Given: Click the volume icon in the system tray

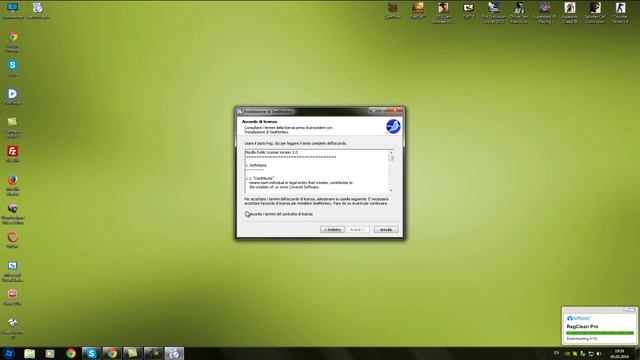Looking at the screenshot, I should point(599,353).
